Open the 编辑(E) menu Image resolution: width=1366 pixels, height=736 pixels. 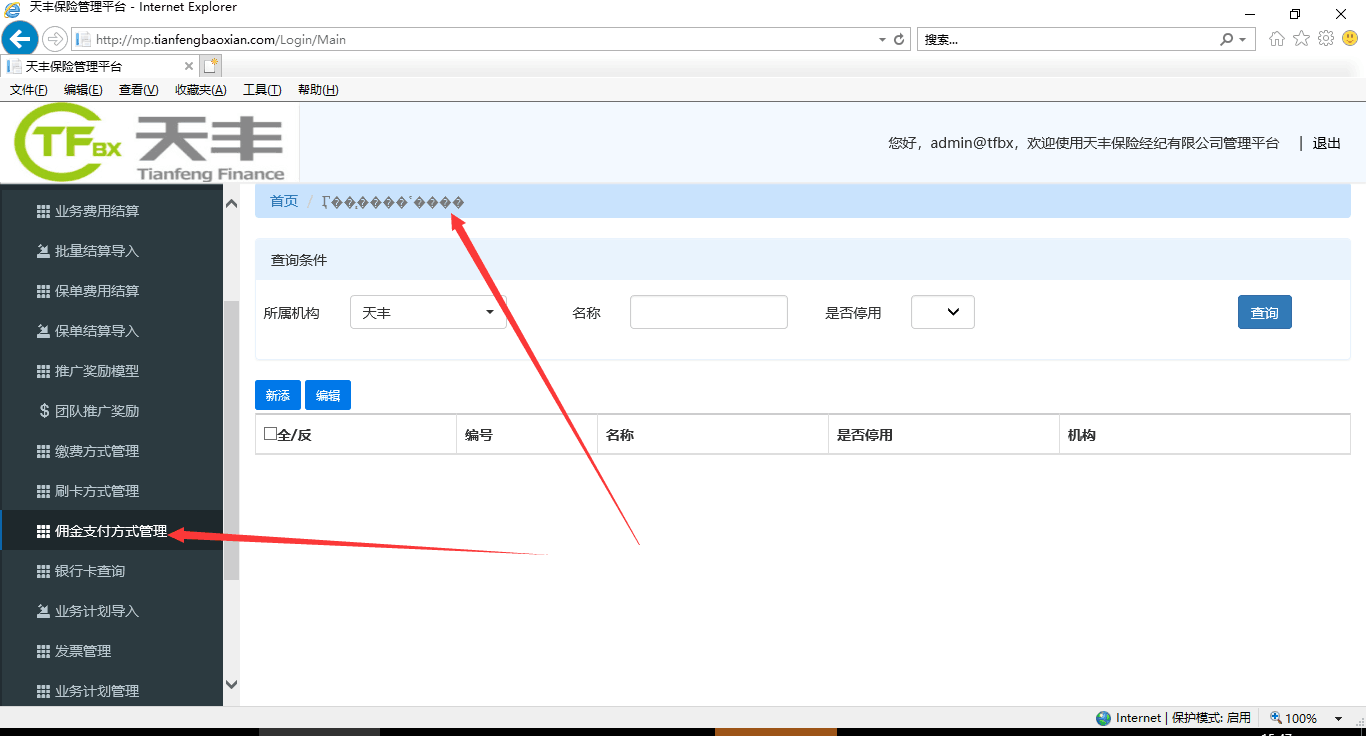tap(83, 90)
